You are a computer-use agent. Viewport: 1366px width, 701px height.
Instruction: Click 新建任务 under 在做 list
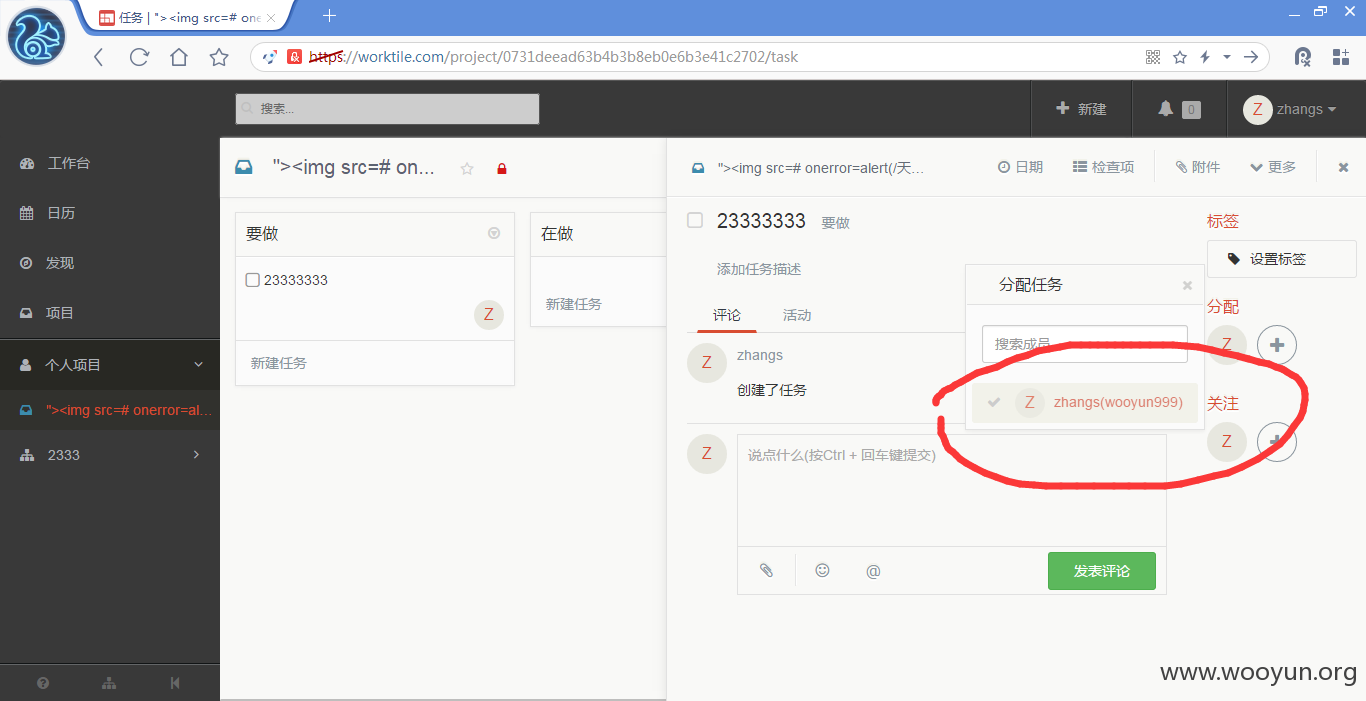(574, 304)
